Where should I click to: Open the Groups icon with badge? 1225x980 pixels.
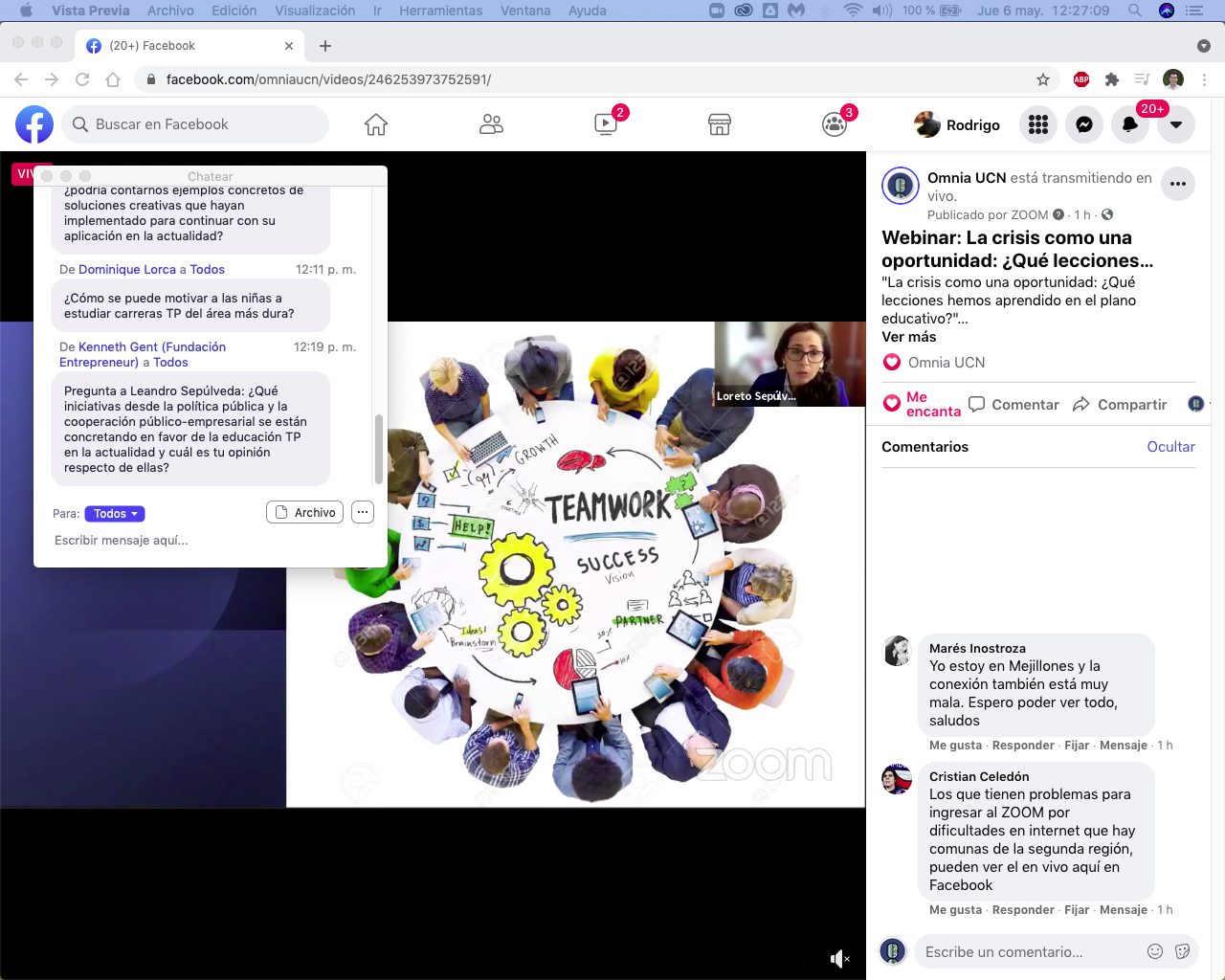point(835,124)
